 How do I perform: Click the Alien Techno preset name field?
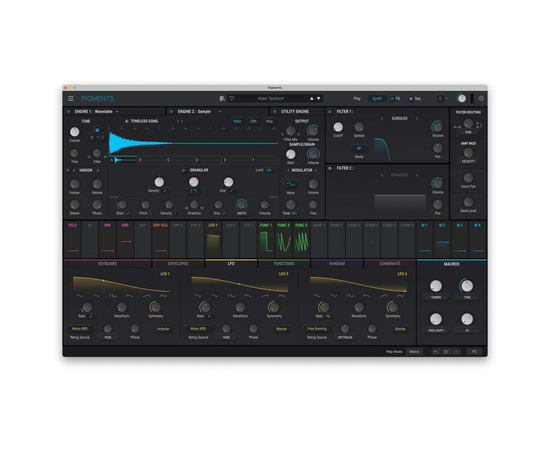[x=271, y=99]
